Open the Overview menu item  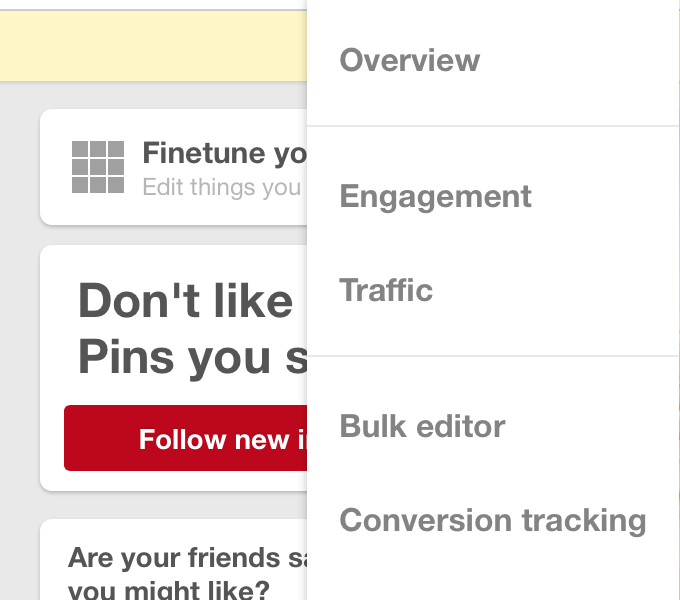(409, 60)
